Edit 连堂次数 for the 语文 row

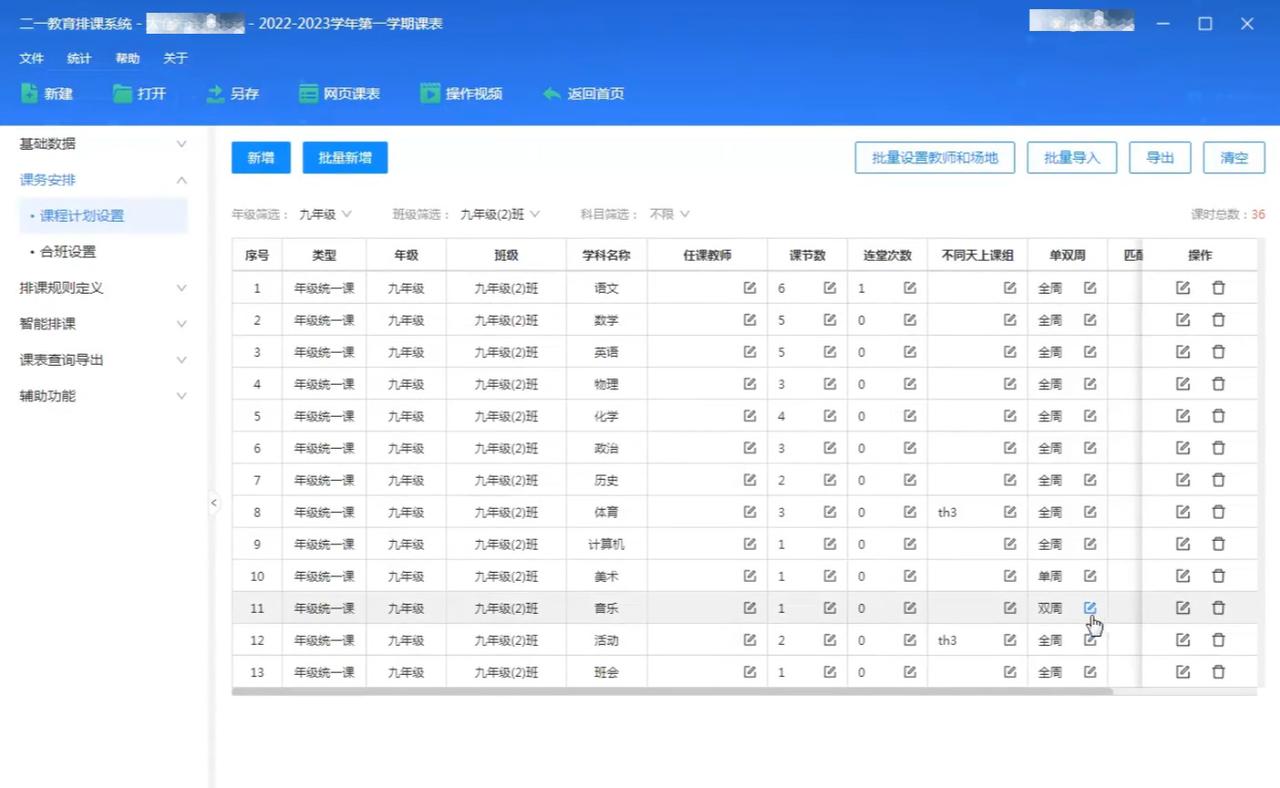910,288
